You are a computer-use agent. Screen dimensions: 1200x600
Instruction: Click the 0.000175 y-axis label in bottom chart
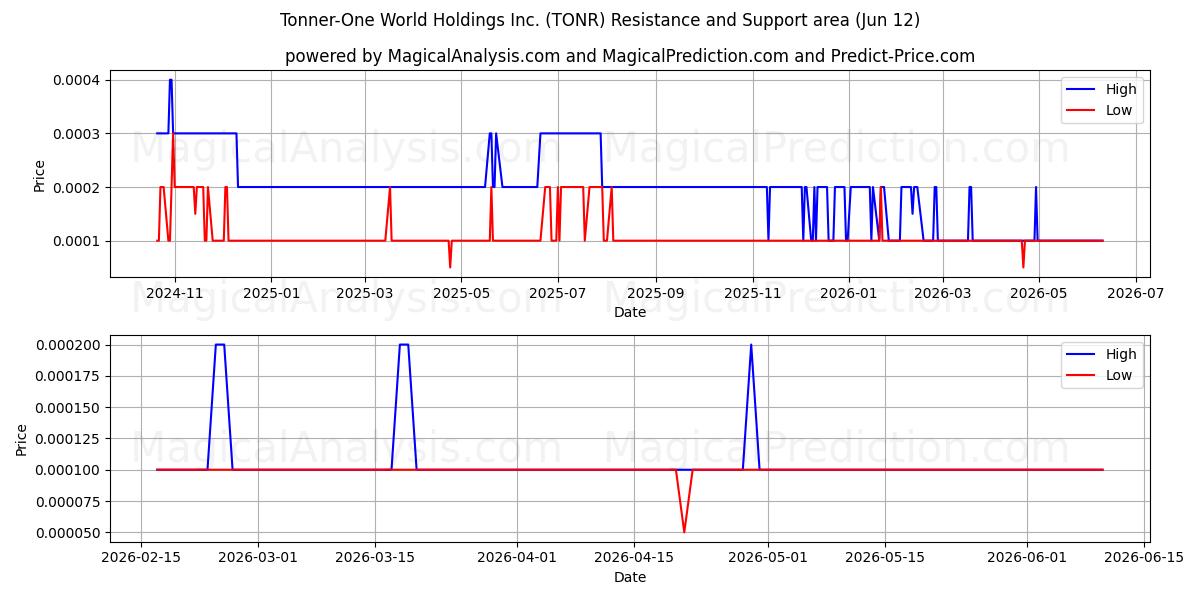click(x=66, y=376)
